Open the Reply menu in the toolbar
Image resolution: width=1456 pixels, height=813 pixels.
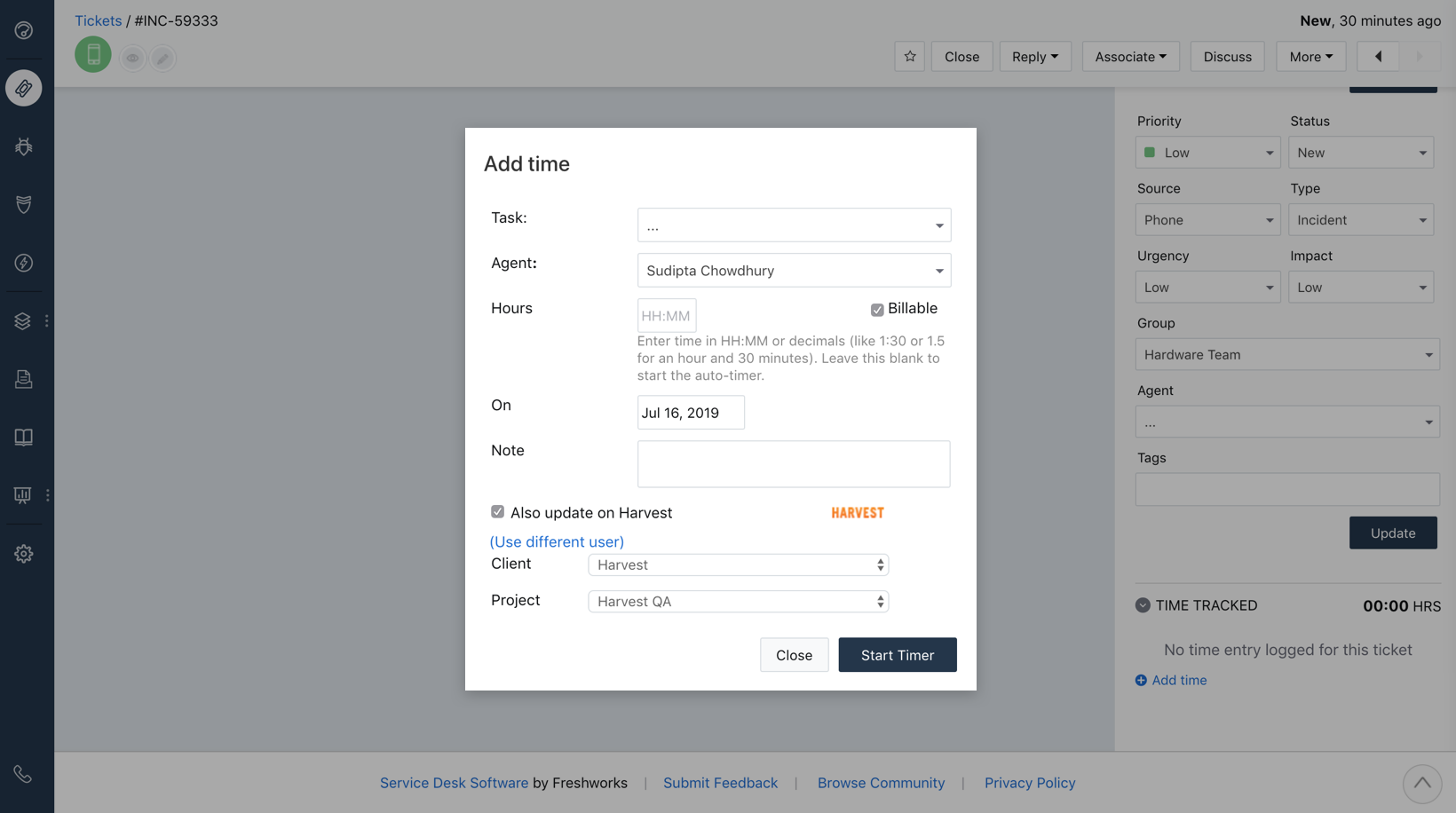pyautogui.click(x=1035, y=56)
